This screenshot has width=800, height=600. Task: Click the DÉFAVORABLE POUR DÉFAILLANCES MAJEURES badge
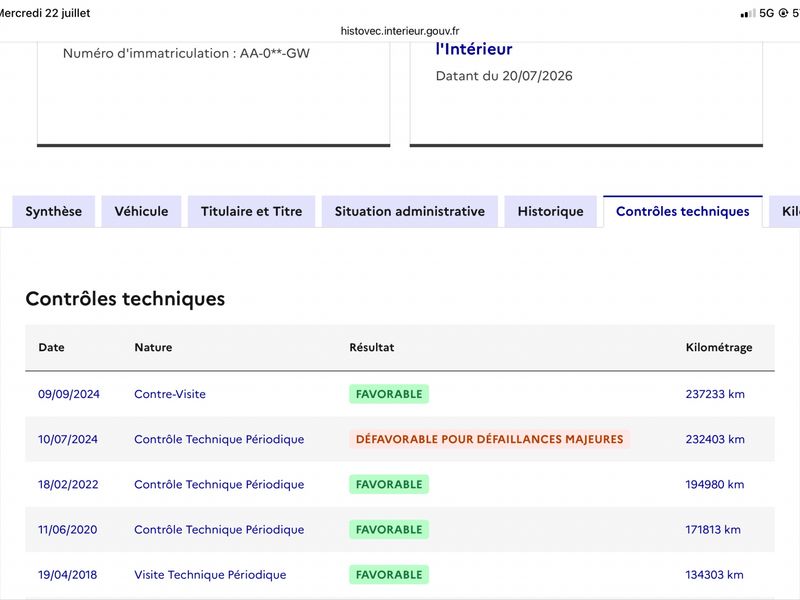coord(489,439)
